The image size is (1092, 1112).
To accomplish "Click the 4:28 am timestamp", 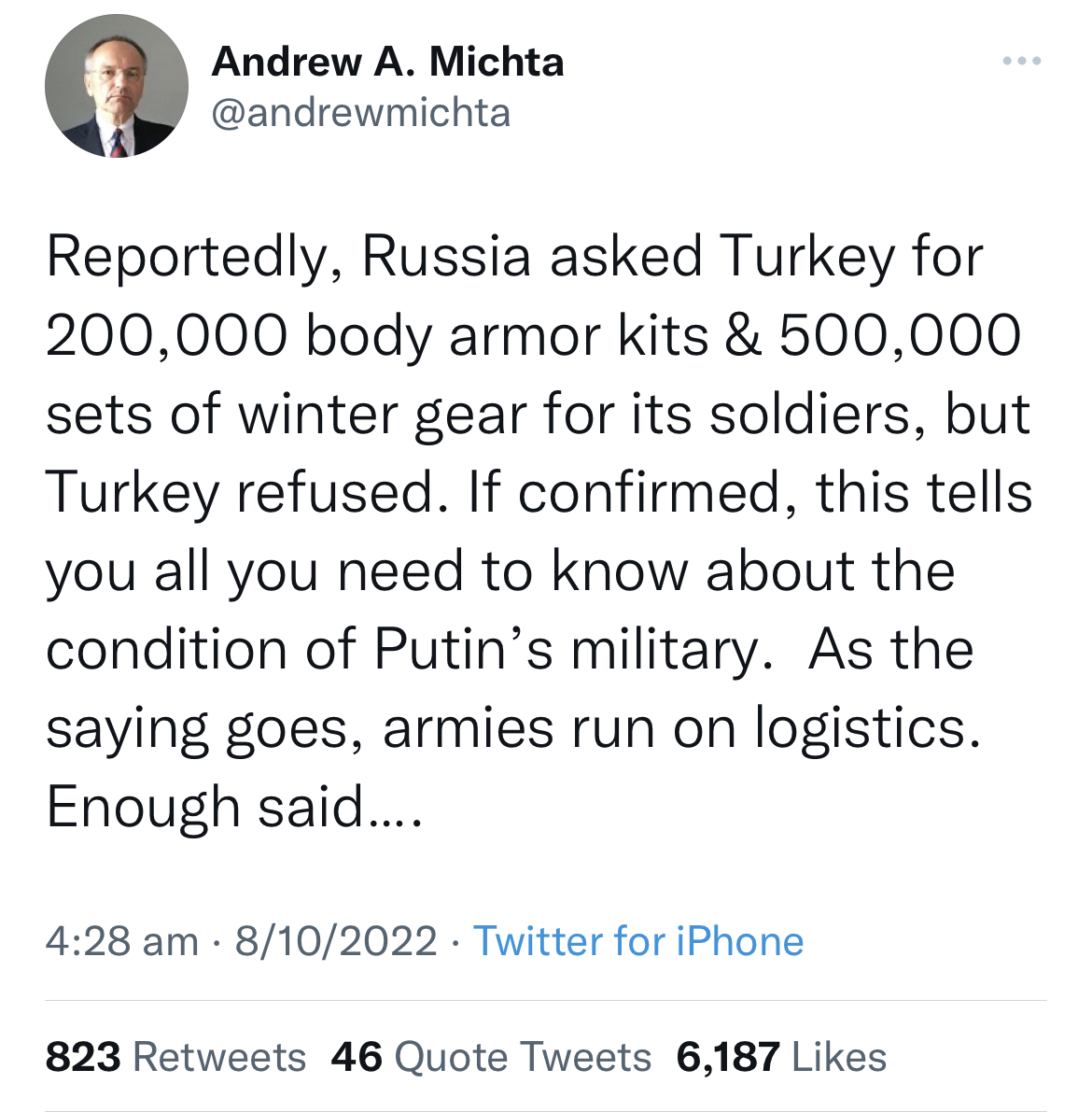I will pyautogui.click(x=122, y=941).
